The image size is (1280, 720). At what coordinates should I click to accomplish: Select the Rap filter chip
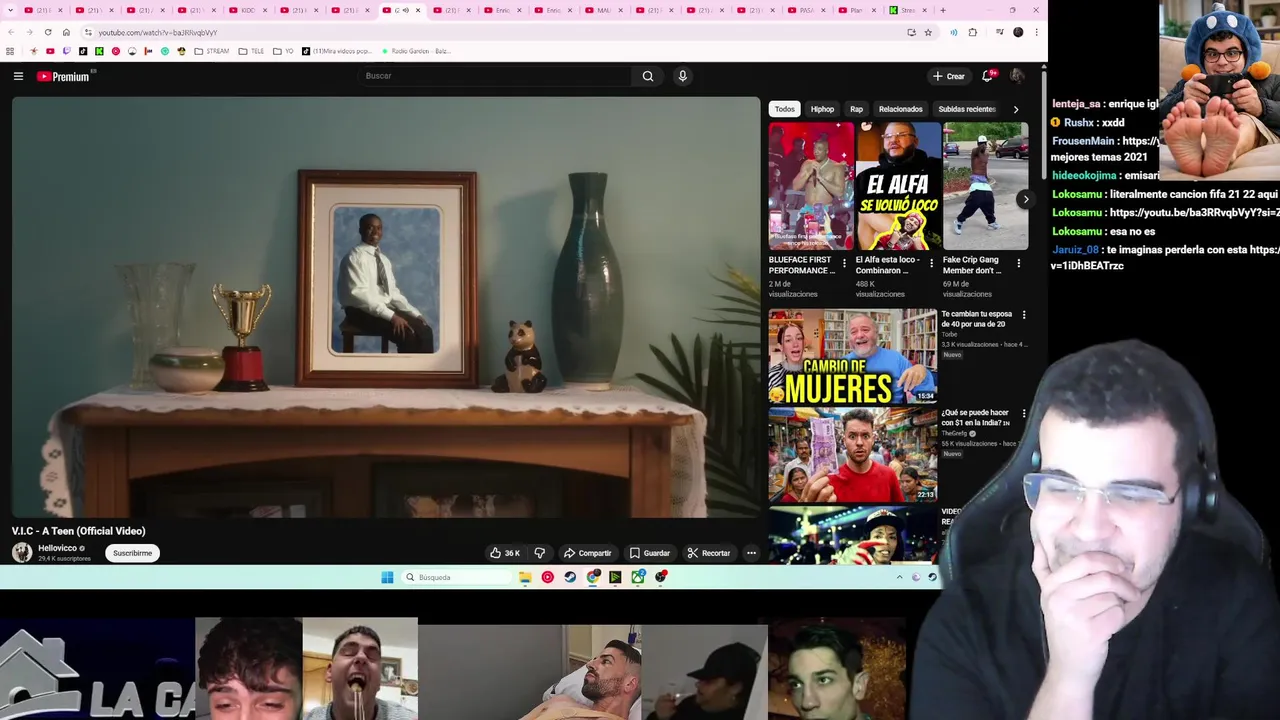(x=856, y=109)
